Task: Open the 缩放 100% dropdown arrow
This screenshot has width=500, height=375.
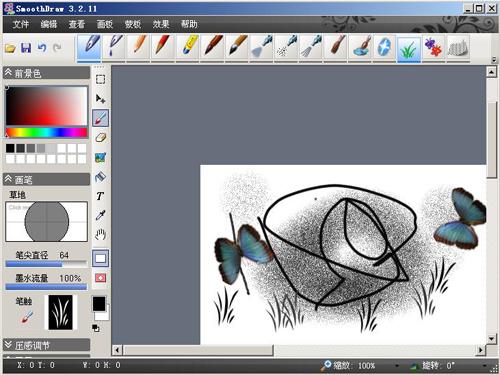Action: [x=397, y=366]
